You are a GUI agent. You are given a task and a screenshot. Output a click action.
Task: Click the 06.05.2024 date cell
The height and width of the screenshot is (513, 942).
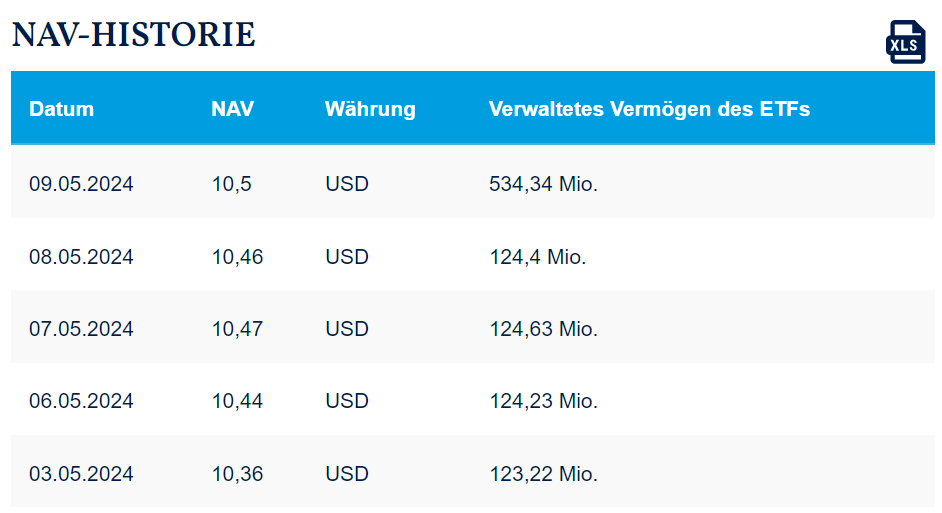click(x=81, y=401)
